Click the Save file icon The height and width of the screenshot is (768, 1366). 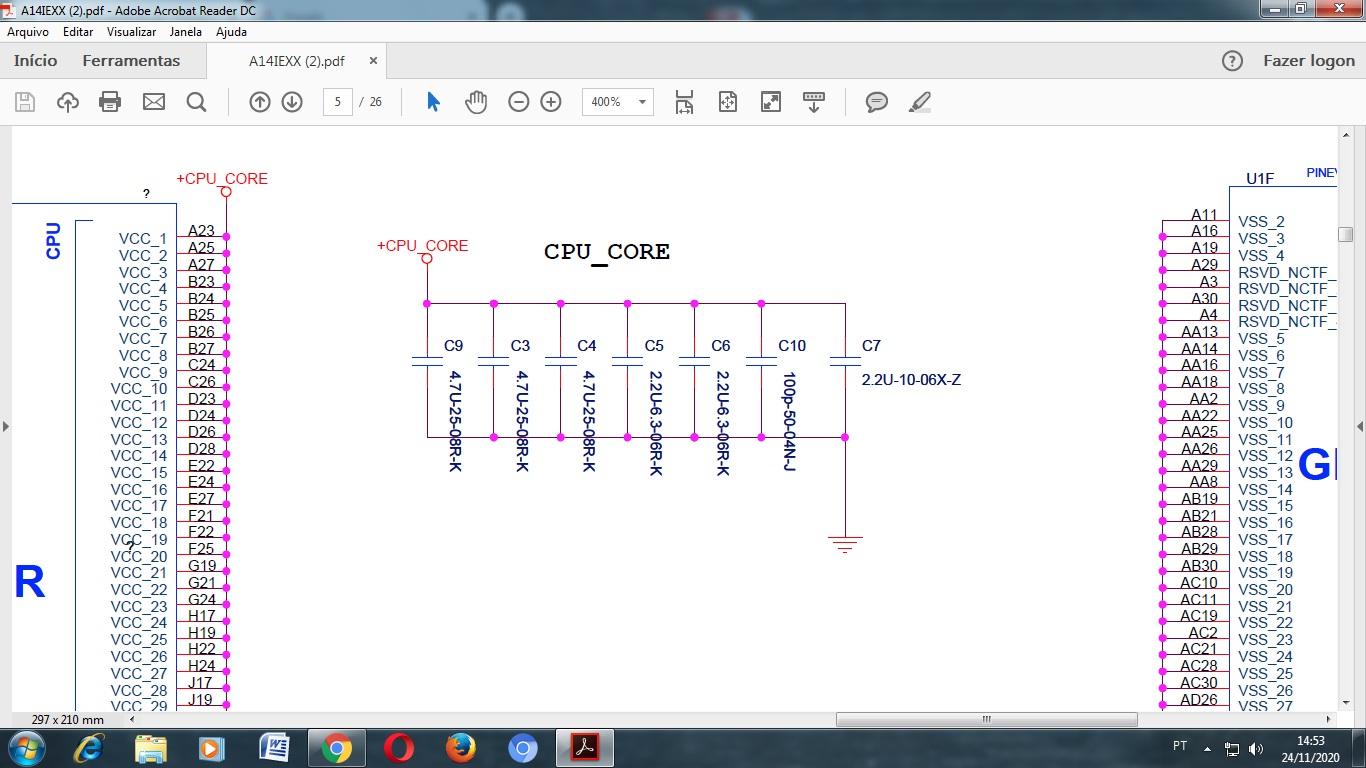pyautogui.click(x=25, y=102)
